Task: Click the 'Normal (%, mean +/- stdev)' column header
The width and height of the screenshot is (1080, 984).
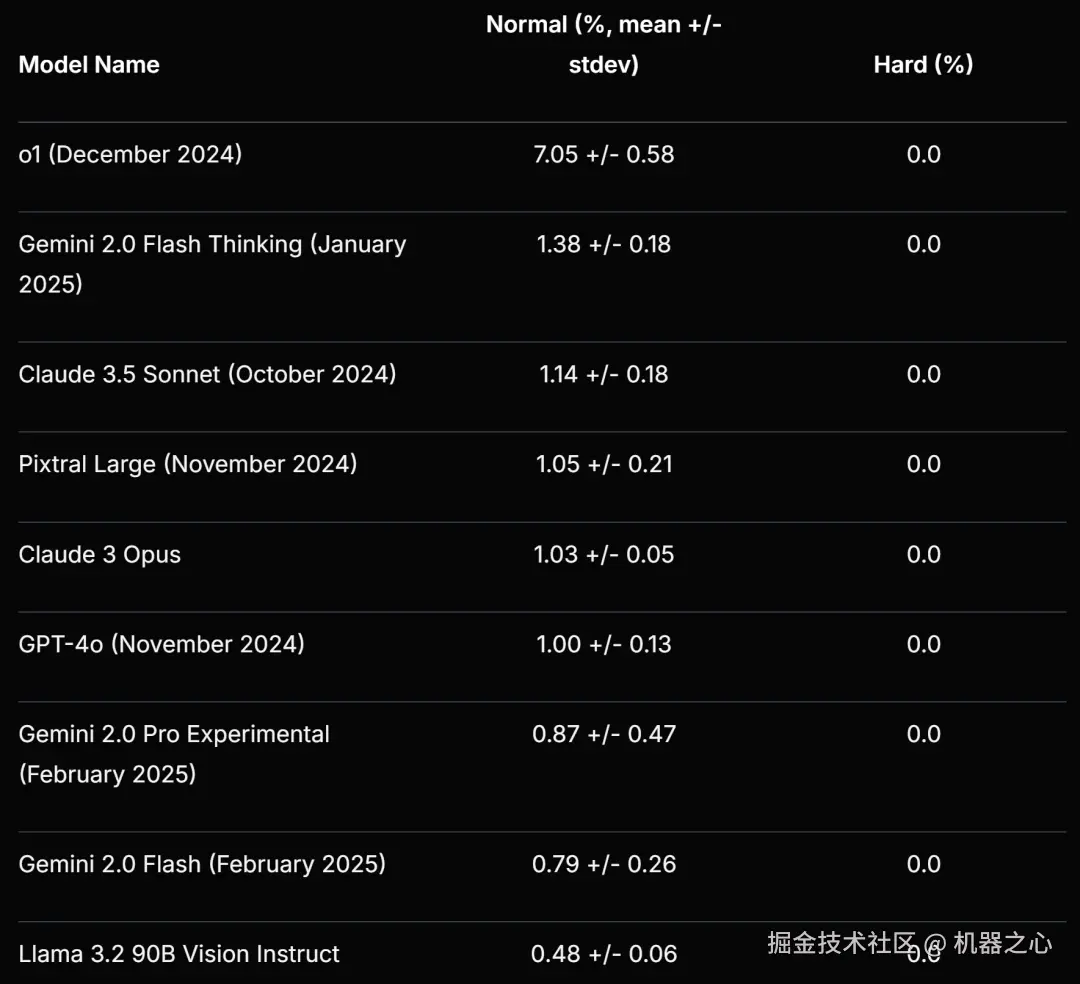Action: click(x=603, y=45)
